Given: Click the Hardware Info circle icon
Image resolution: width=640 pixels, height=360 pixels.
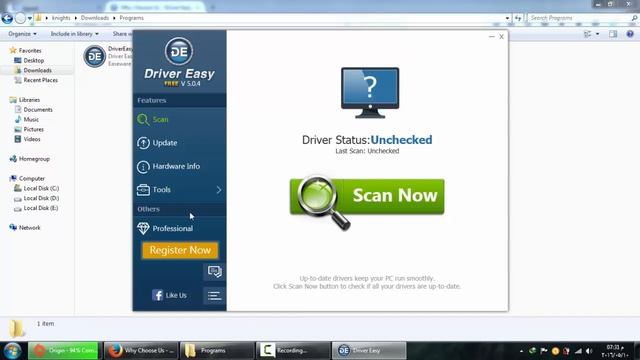Looking at the screenshot, I should 143,167.
